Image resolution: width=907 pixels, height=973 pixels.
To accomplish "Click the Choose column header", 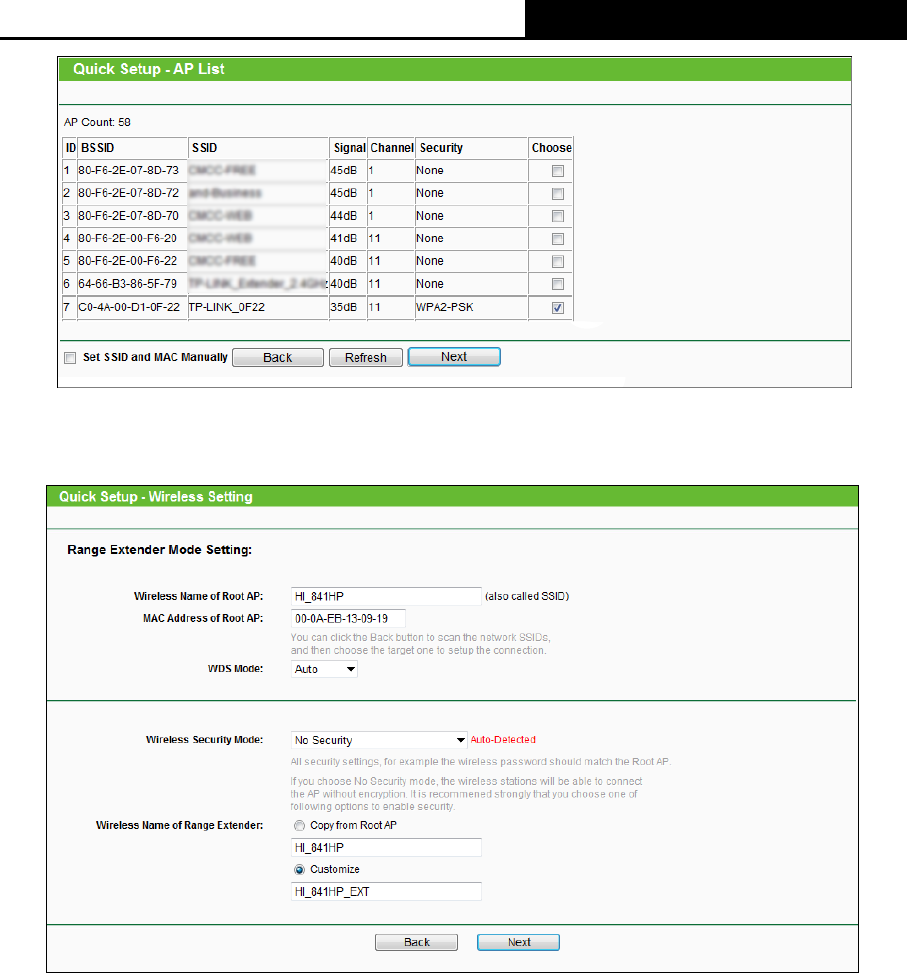I will pos(552,148).
